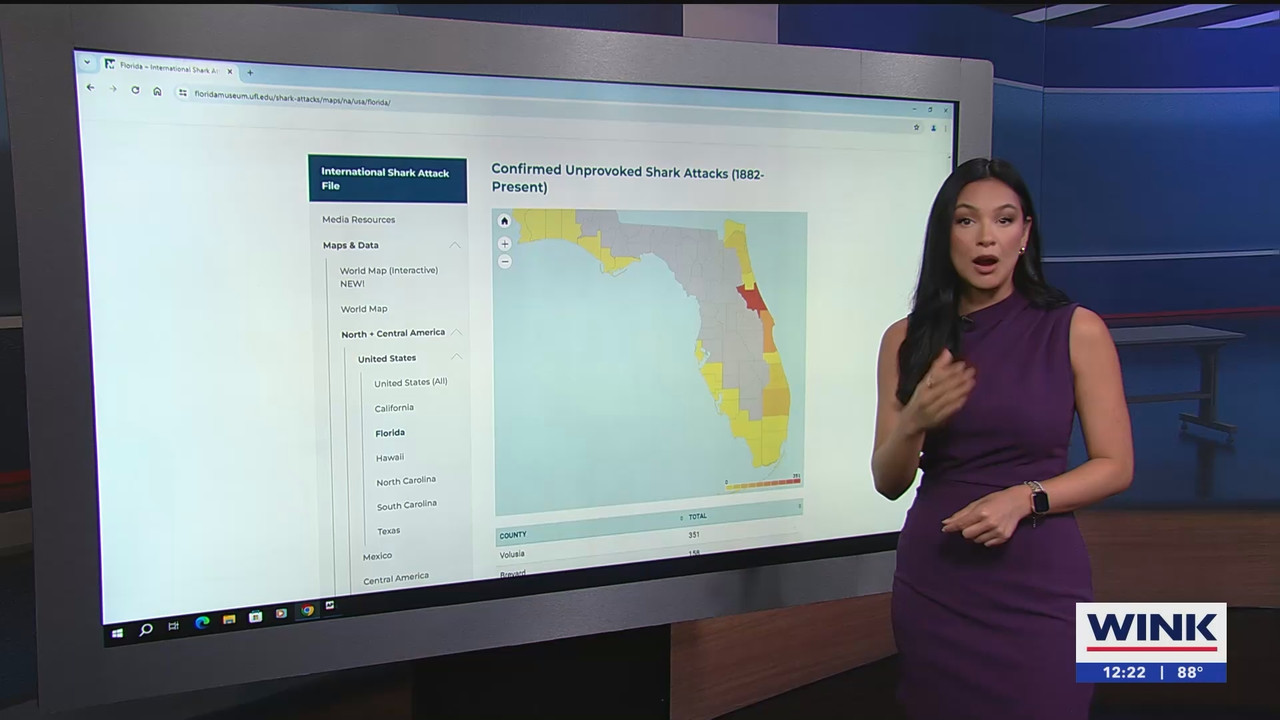Open Windows taskbar search
1280x720 pixels.
coord(146,629)
